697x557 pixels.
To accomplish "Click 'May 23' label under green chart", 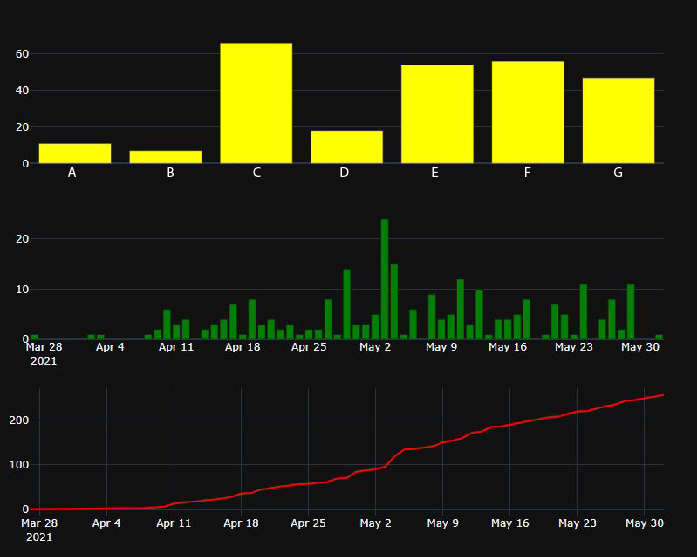I will (x=574, y=347).
